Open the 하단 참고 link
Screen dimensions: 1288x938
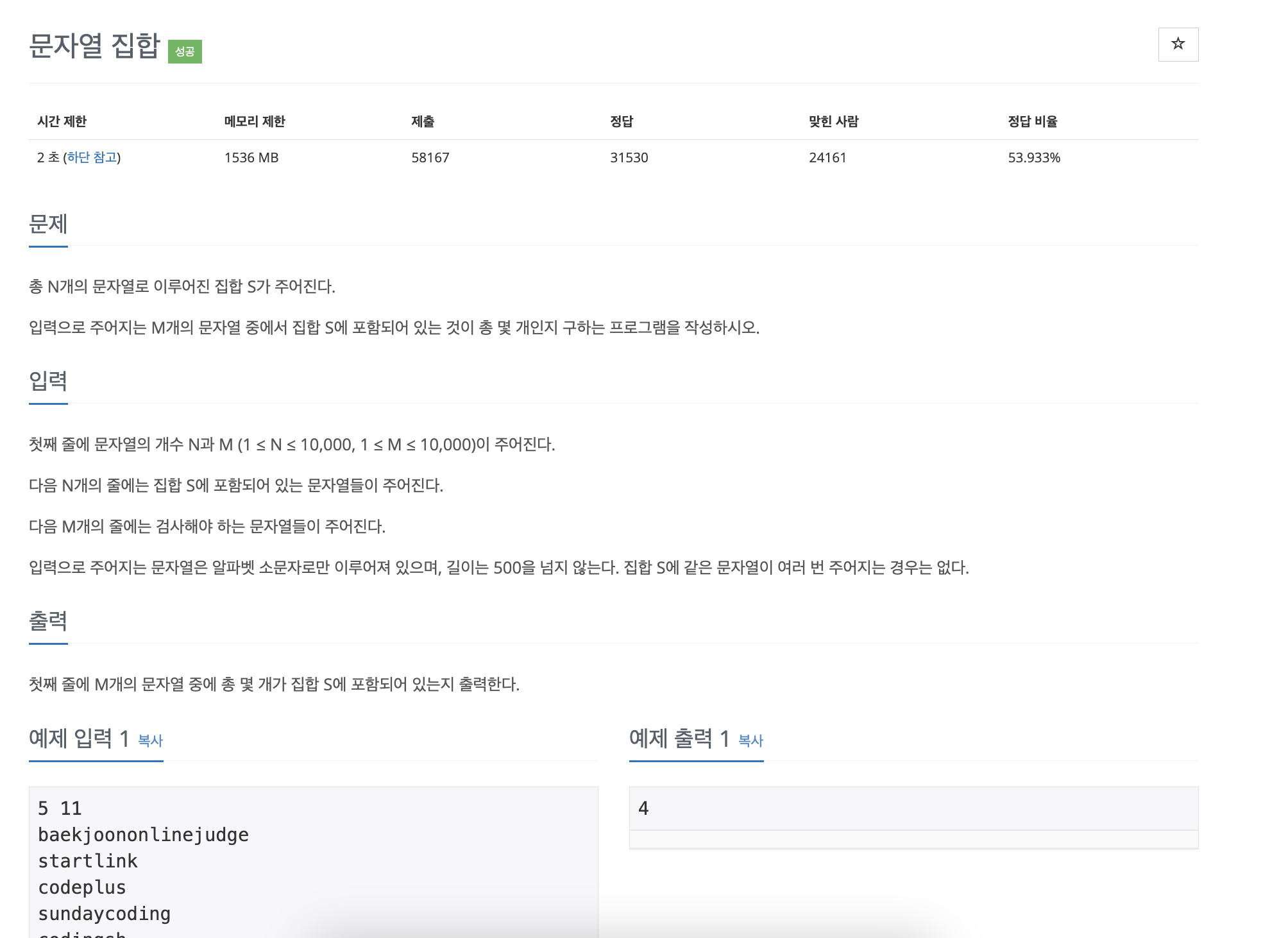pyautogui.click(x=92, y=157)
